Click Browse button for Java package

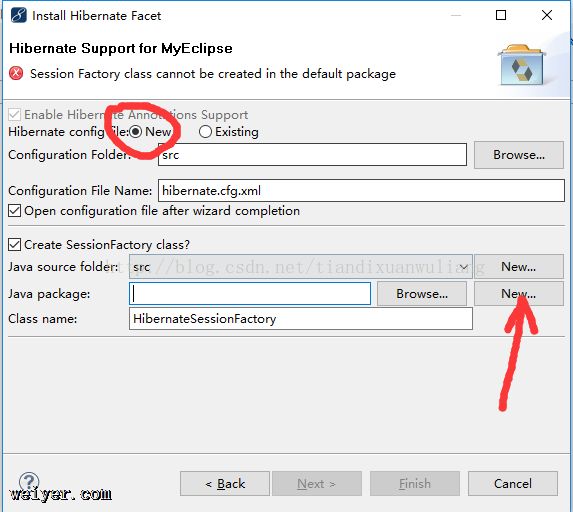click(x=422, y=293)
